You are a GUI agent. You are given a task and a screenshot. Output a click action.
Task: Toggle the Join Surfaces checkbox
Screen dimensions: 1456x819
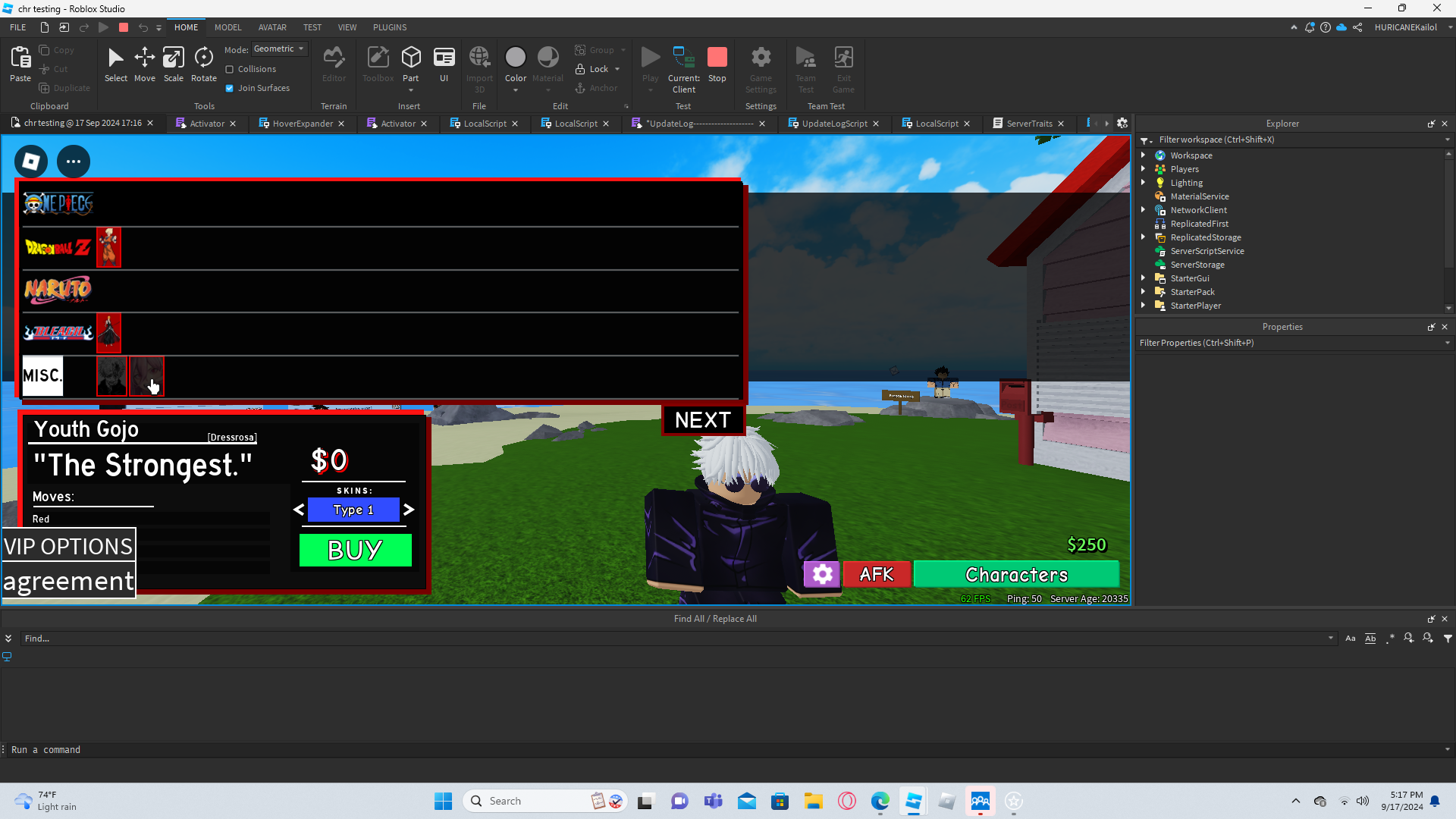[x=230, y=88]
